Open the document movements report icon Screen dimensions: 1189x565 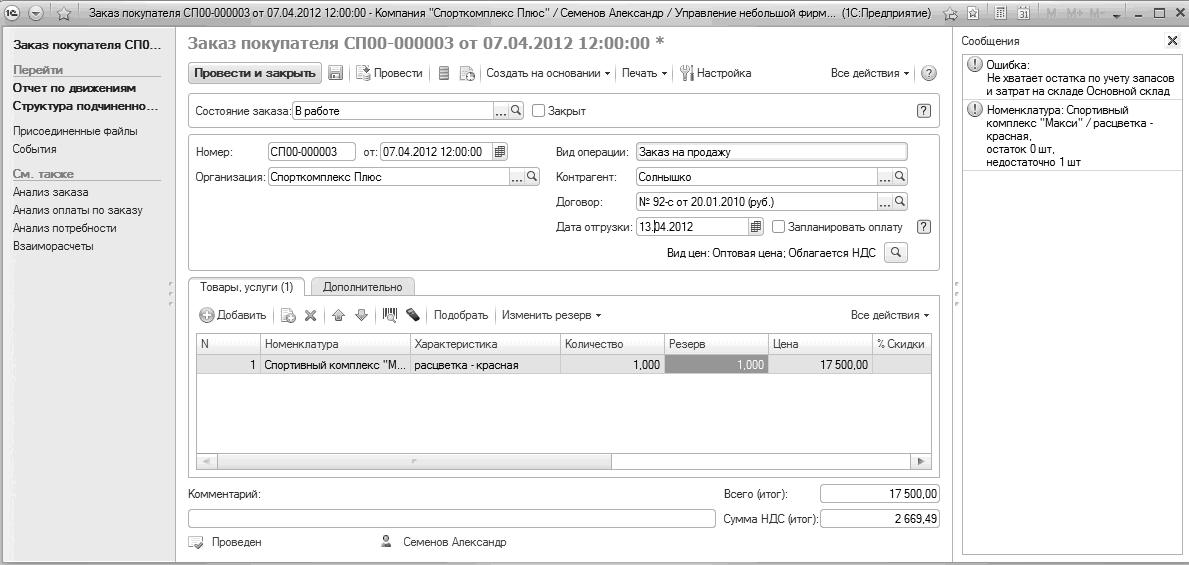445,73
